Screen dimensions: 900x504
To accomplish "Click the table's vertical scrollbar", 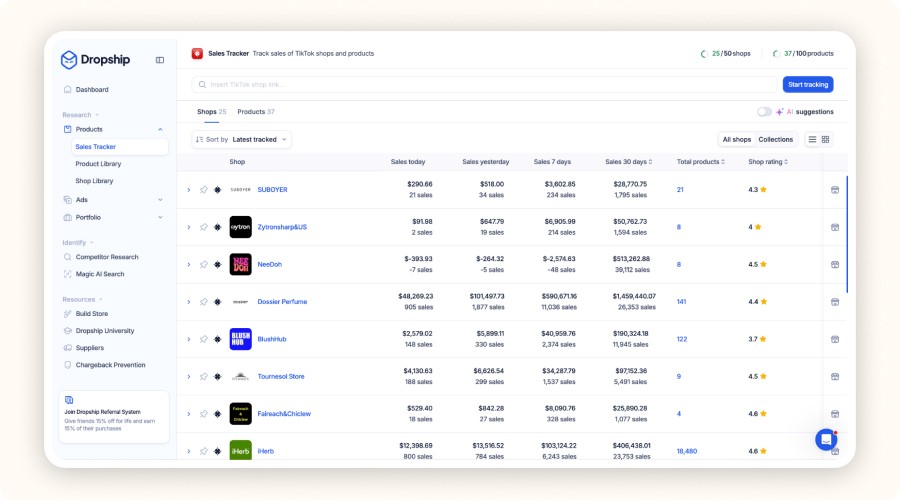I will coord(847,234).
